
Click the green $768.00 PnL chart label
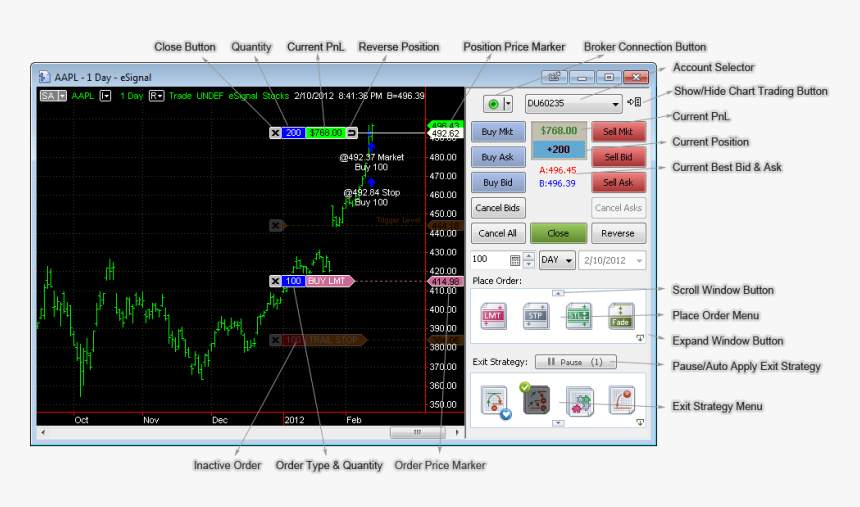[325, 133]
